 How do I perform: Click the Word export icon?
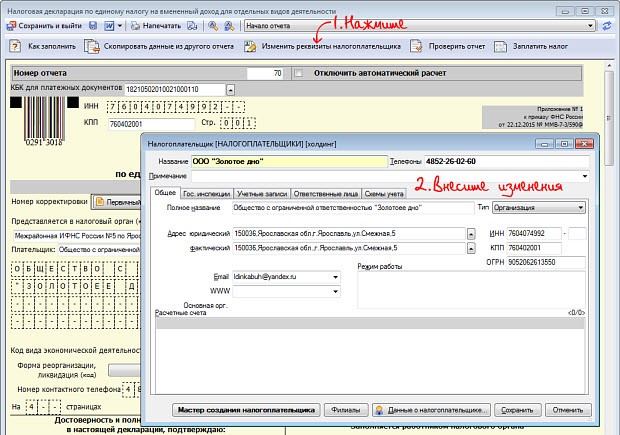(109, 26)
